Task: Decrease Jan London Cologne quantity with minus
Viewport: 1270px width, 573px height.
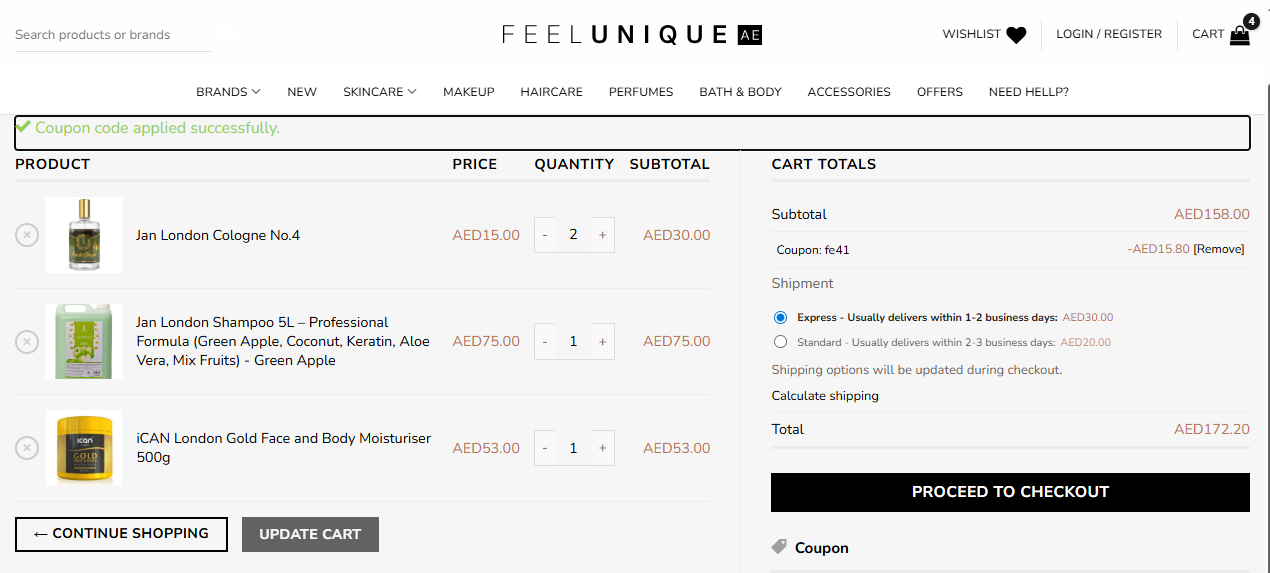Action: tap(545, 235)
